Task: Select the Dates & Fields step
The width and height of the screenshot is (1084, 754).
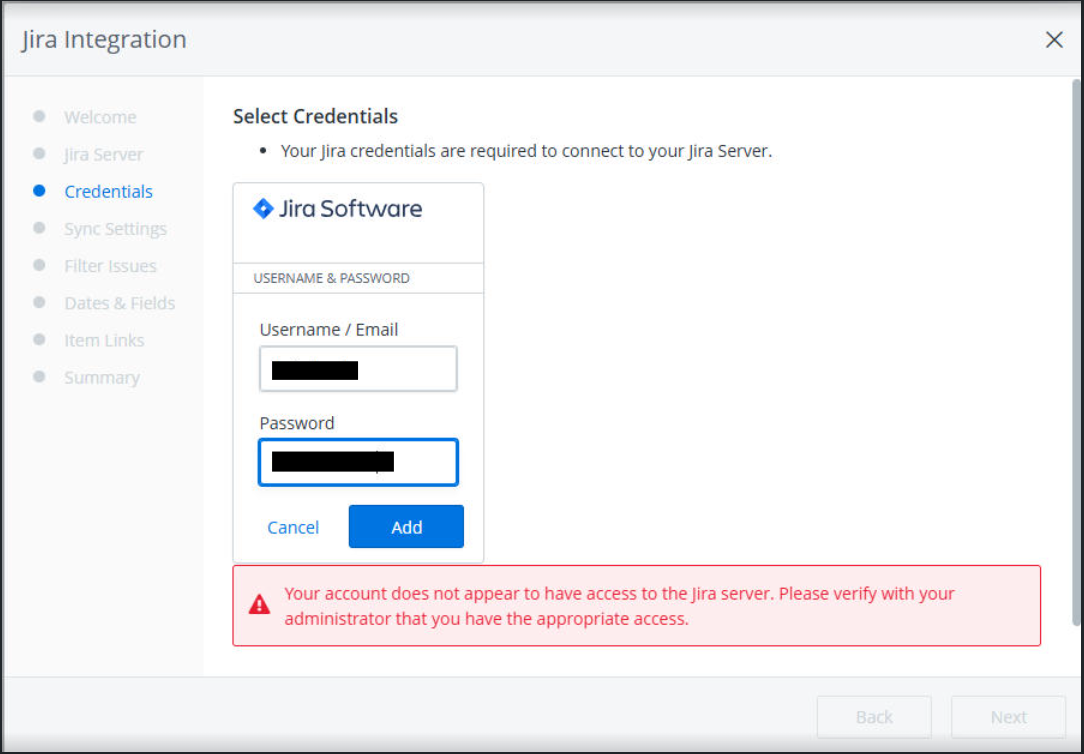Action: [119, 303]
